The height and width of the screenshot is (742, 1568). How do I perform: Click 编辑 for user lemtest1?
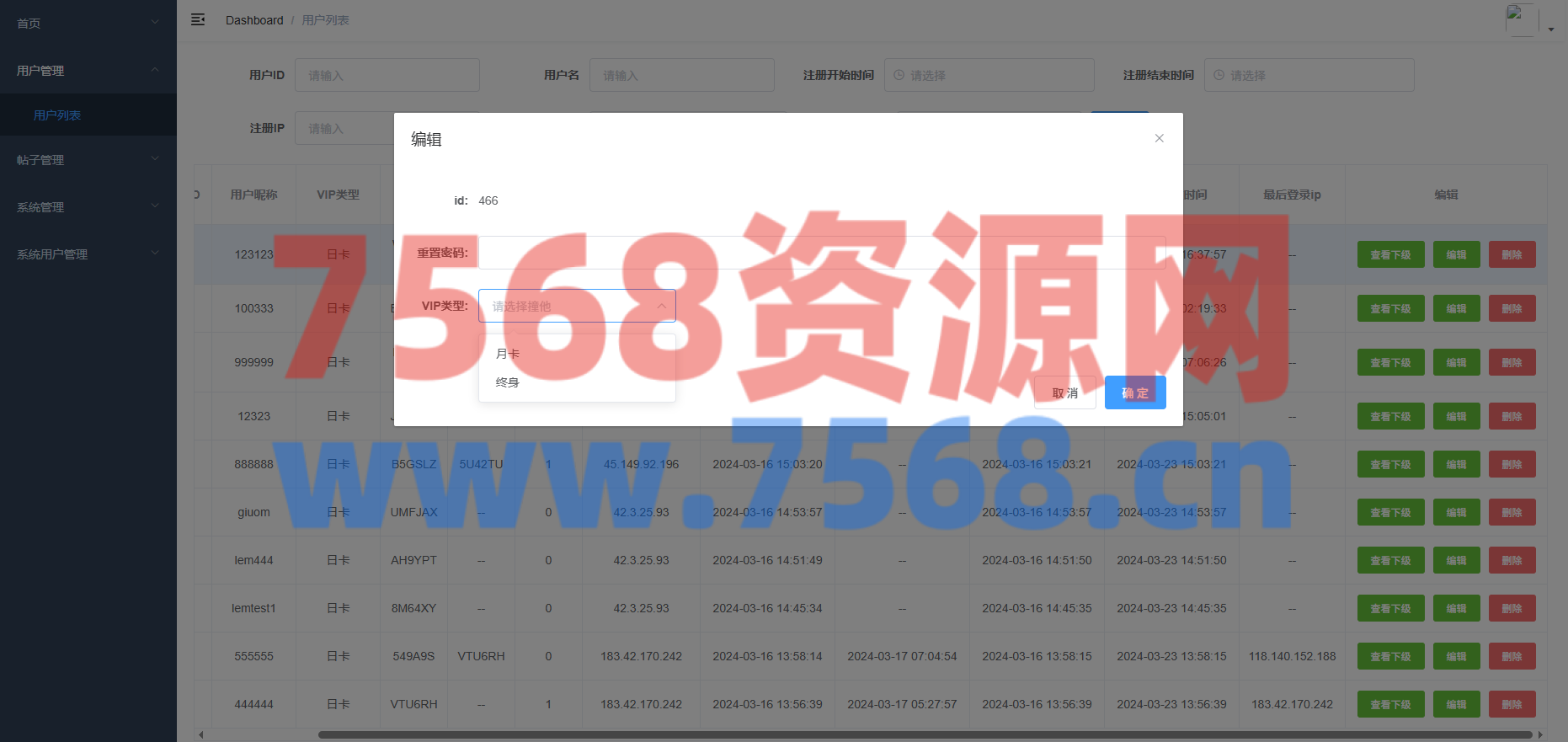click(x=1457, y=608)
